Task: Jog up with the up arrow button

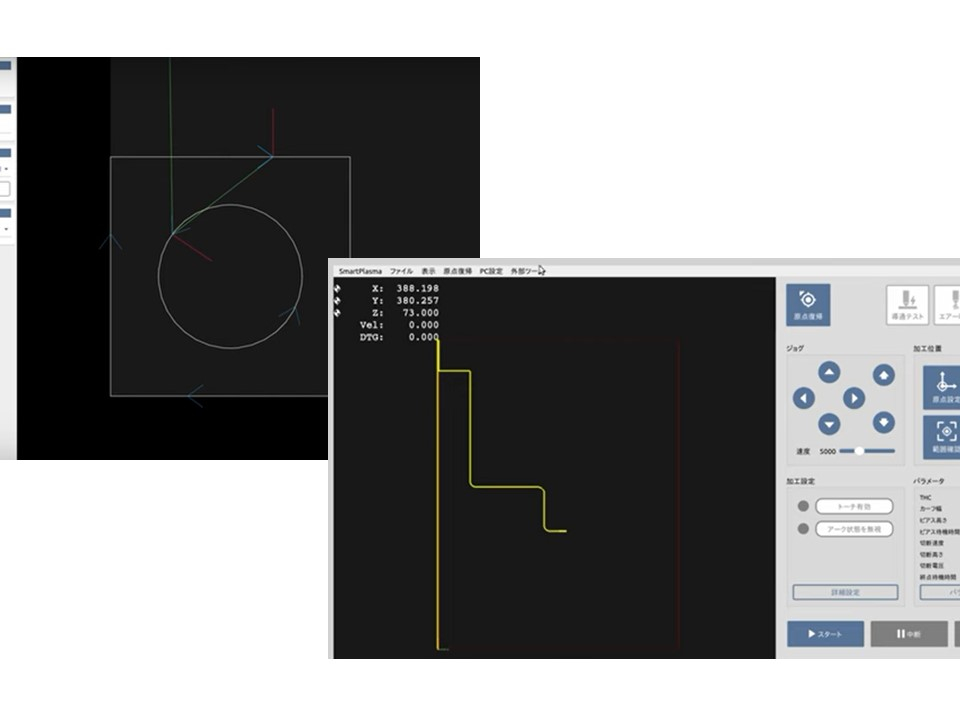Action: (829, 373)
